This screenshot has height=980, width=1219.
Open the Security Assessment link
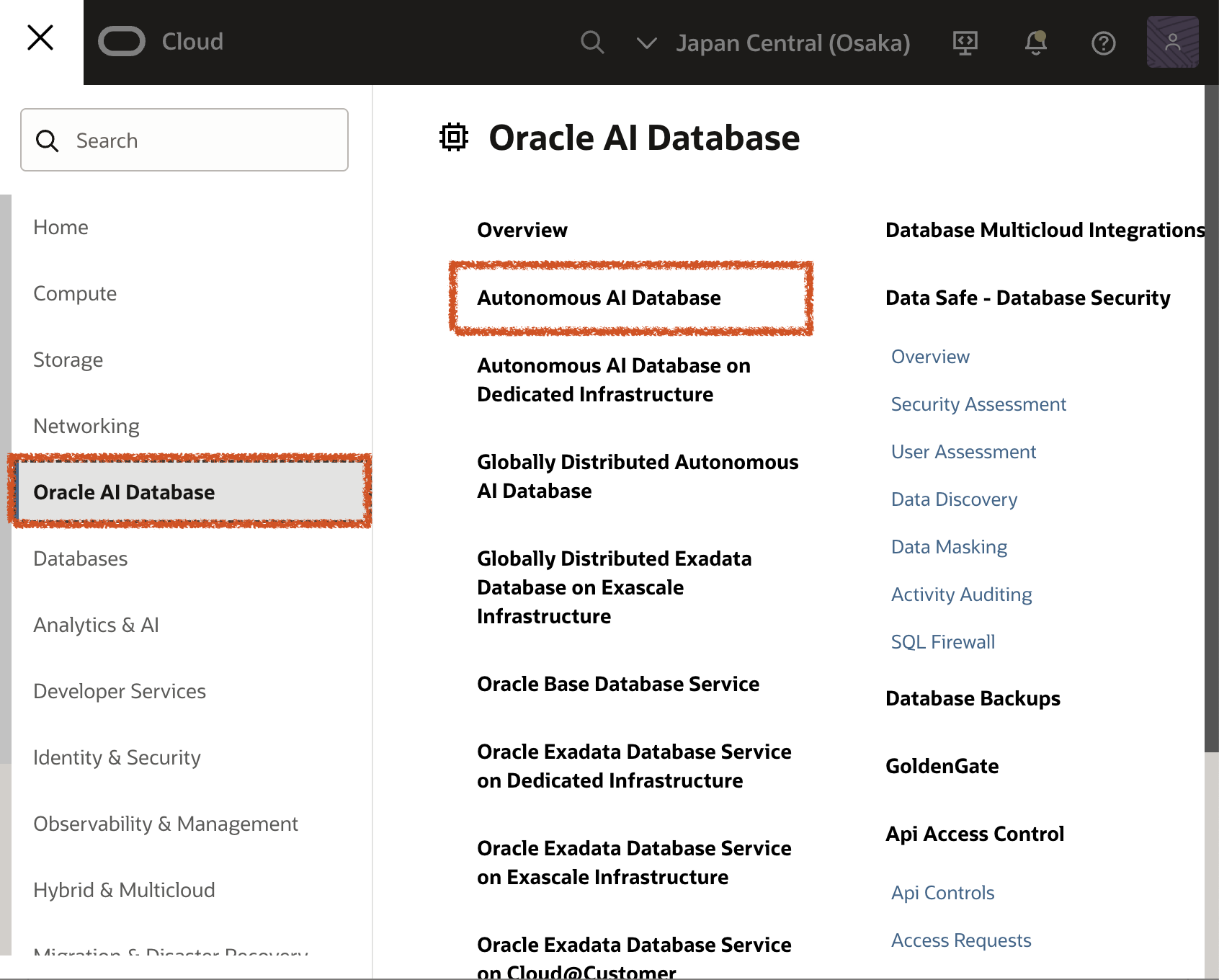[978, 404]
